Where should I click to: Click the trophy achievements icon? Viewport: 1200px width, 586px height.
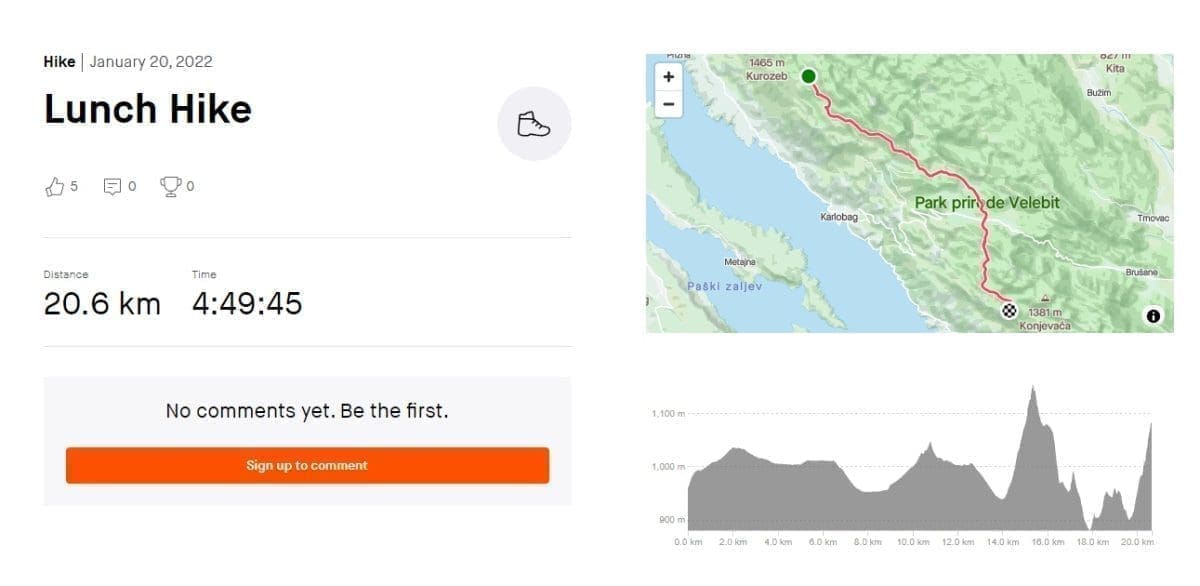pyautogui.click(x=171, y=186)
